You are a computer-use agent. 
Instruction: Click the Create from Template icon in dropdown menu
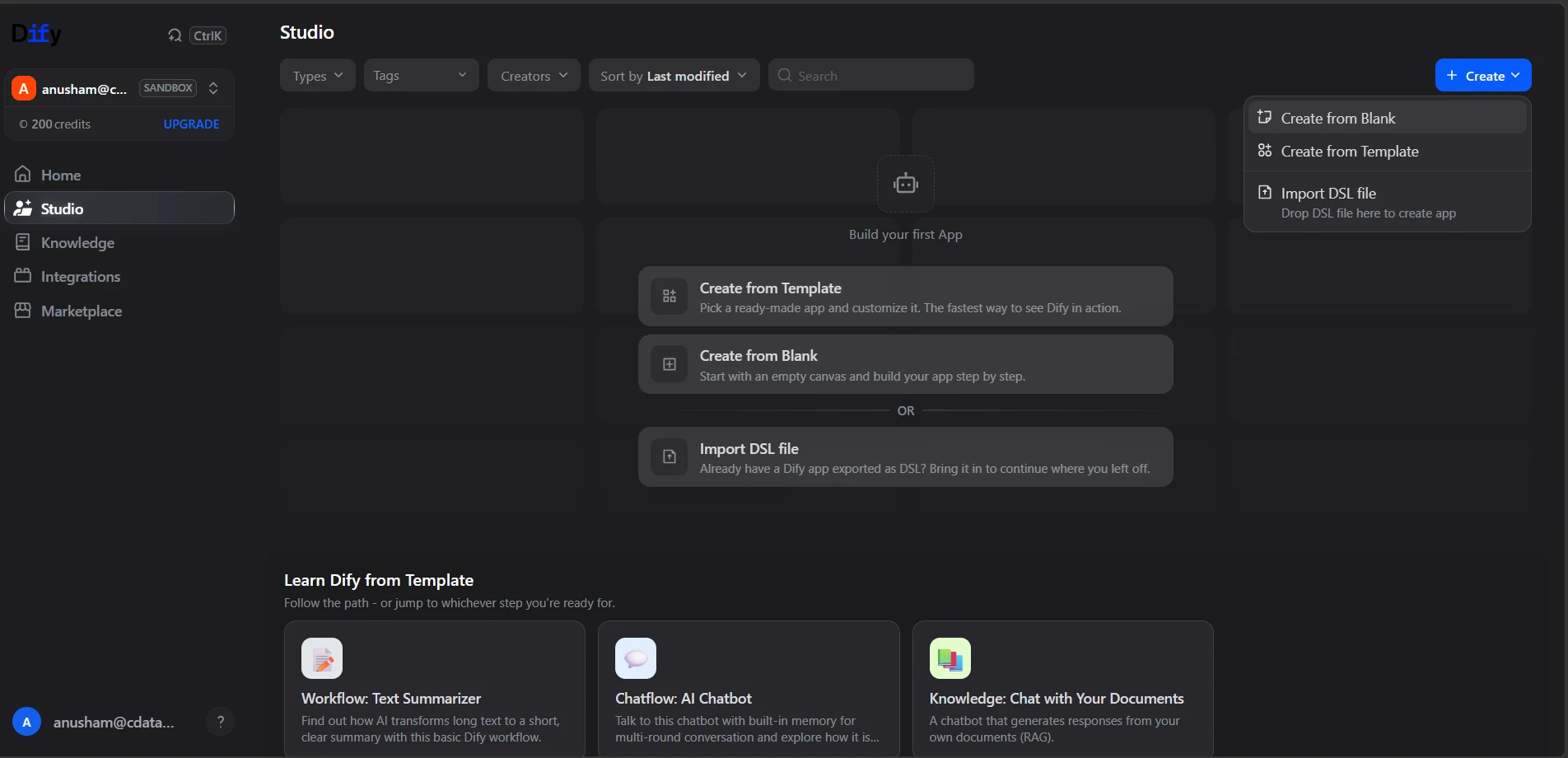point(1265,151)
